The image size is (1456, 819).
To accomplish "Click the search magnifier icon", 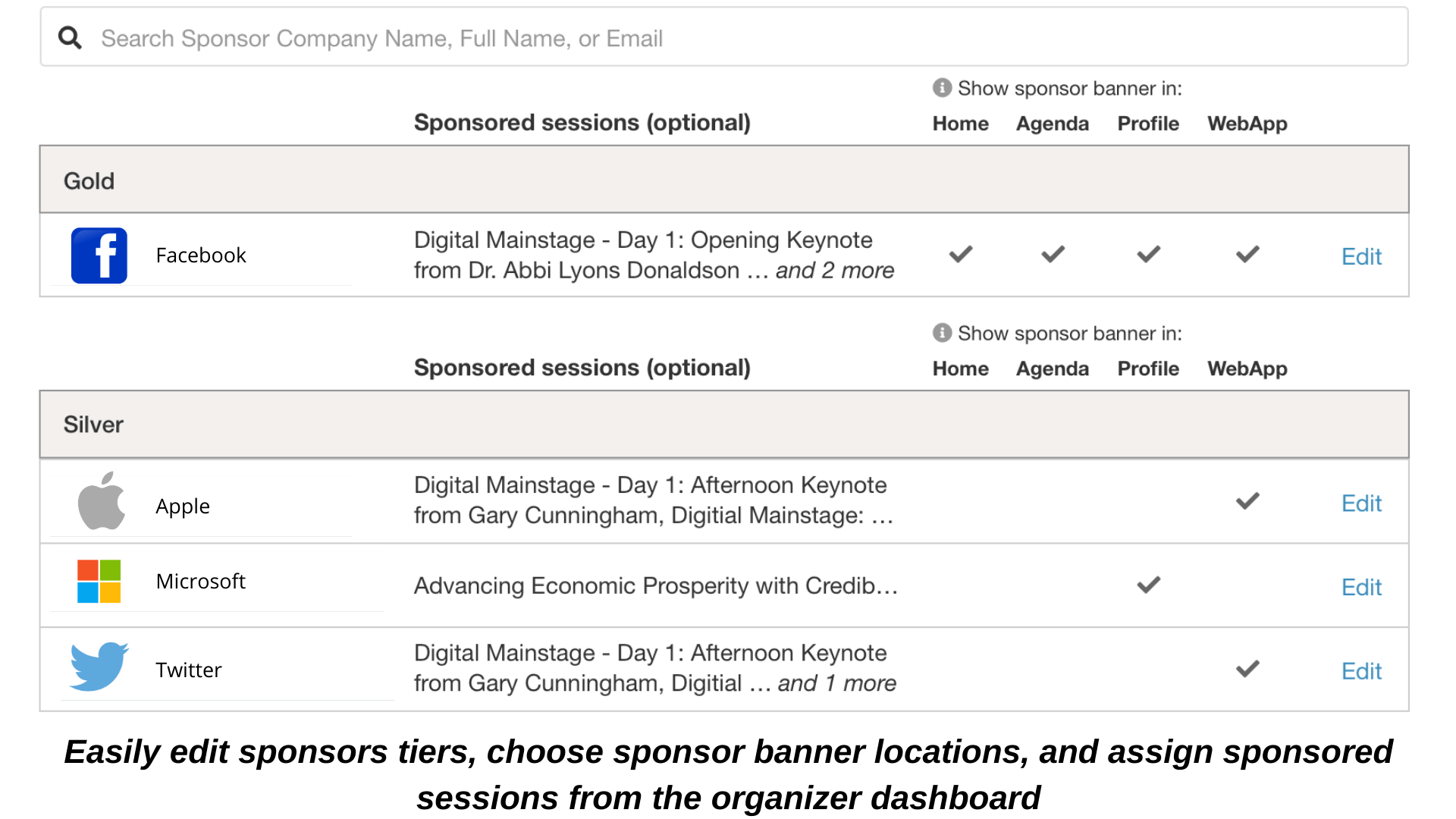I will point(71,38).
